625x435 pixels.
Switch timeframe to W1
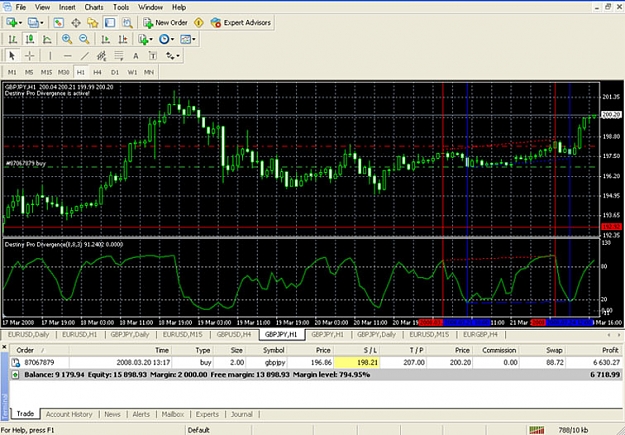click(132, 72)
